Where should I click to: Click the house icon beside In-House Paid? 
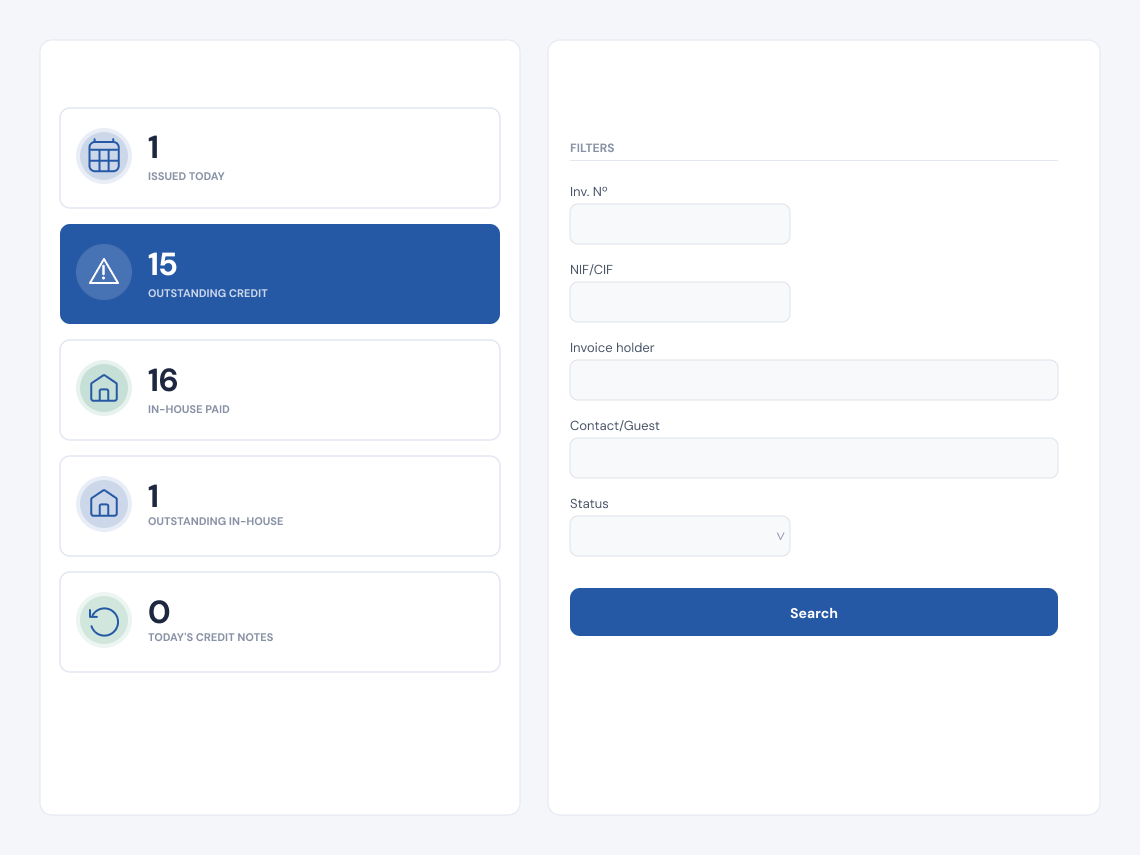104,388
